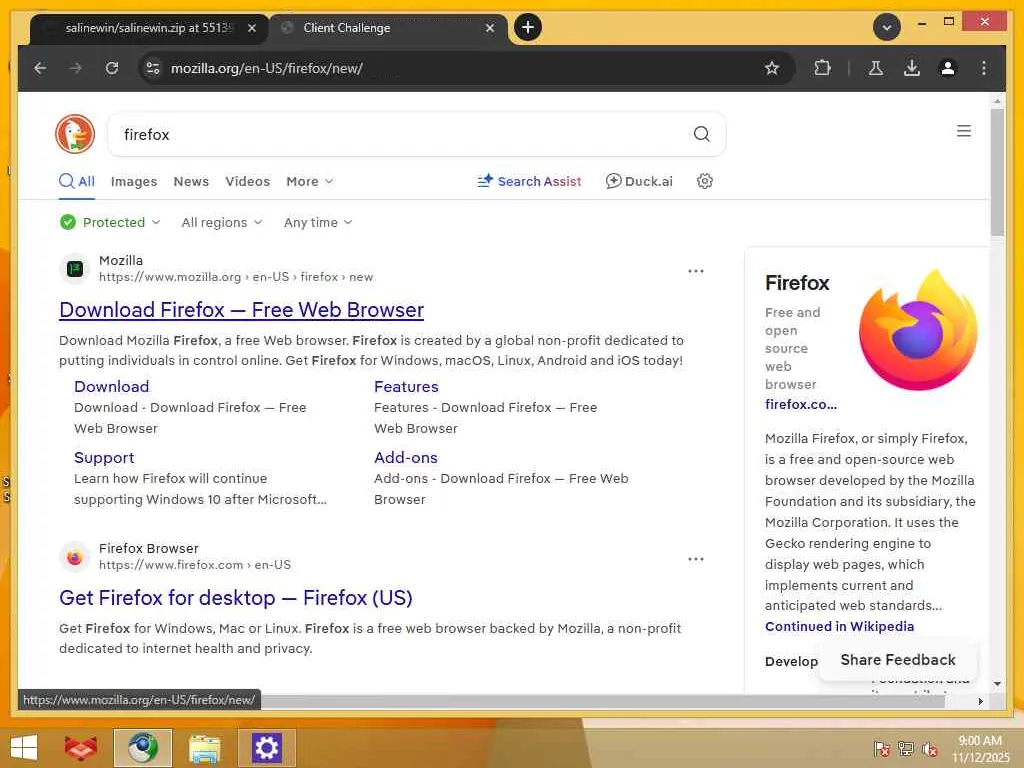This screenshot has height=768, width=1024.
Task: Open the firefox.co... link in the info panel
Action: click(x=801, y=404)
